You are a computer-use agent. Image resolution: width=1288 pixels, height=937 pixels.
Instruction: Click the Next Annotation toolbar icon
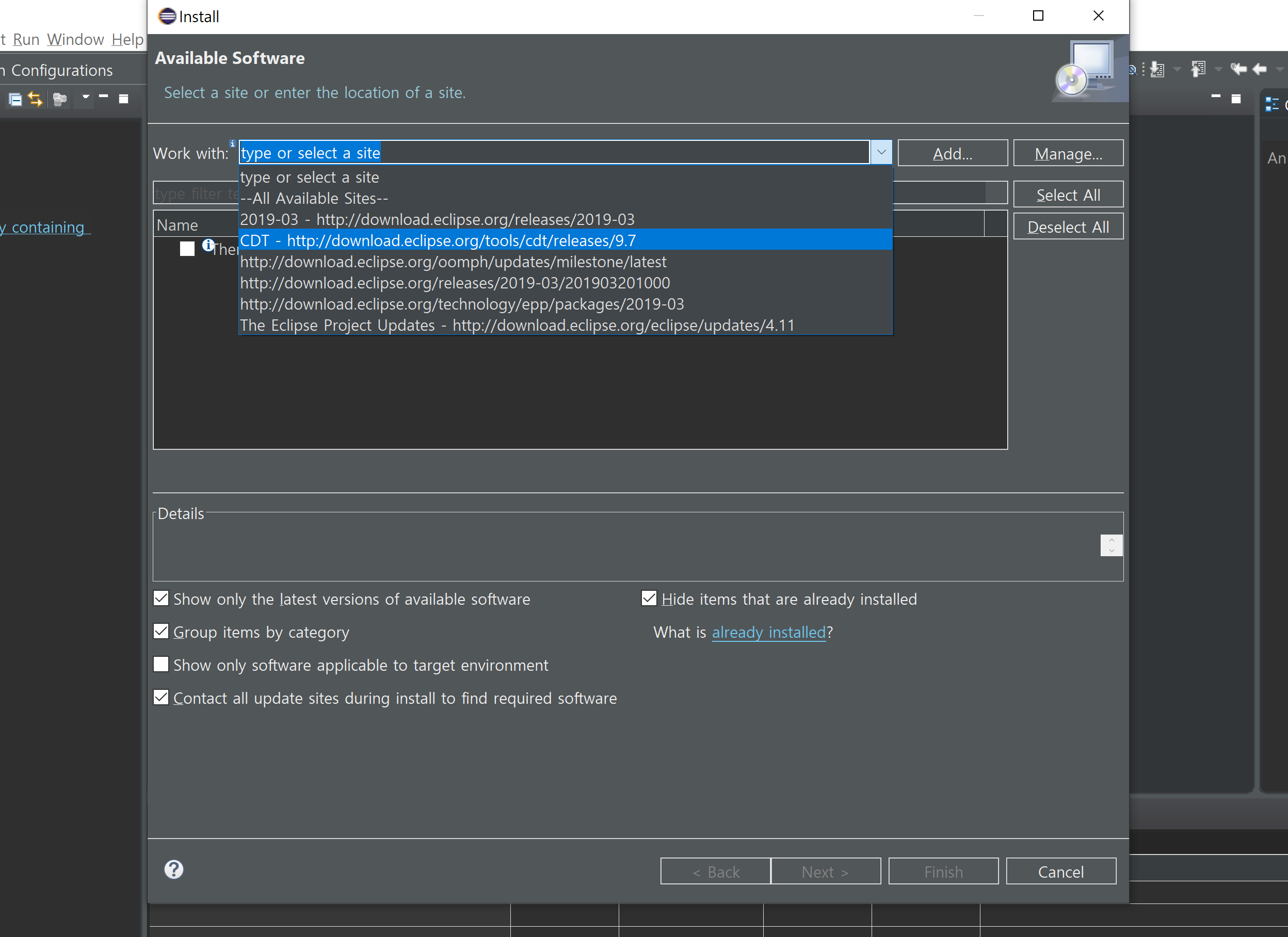coord(1157,69)
